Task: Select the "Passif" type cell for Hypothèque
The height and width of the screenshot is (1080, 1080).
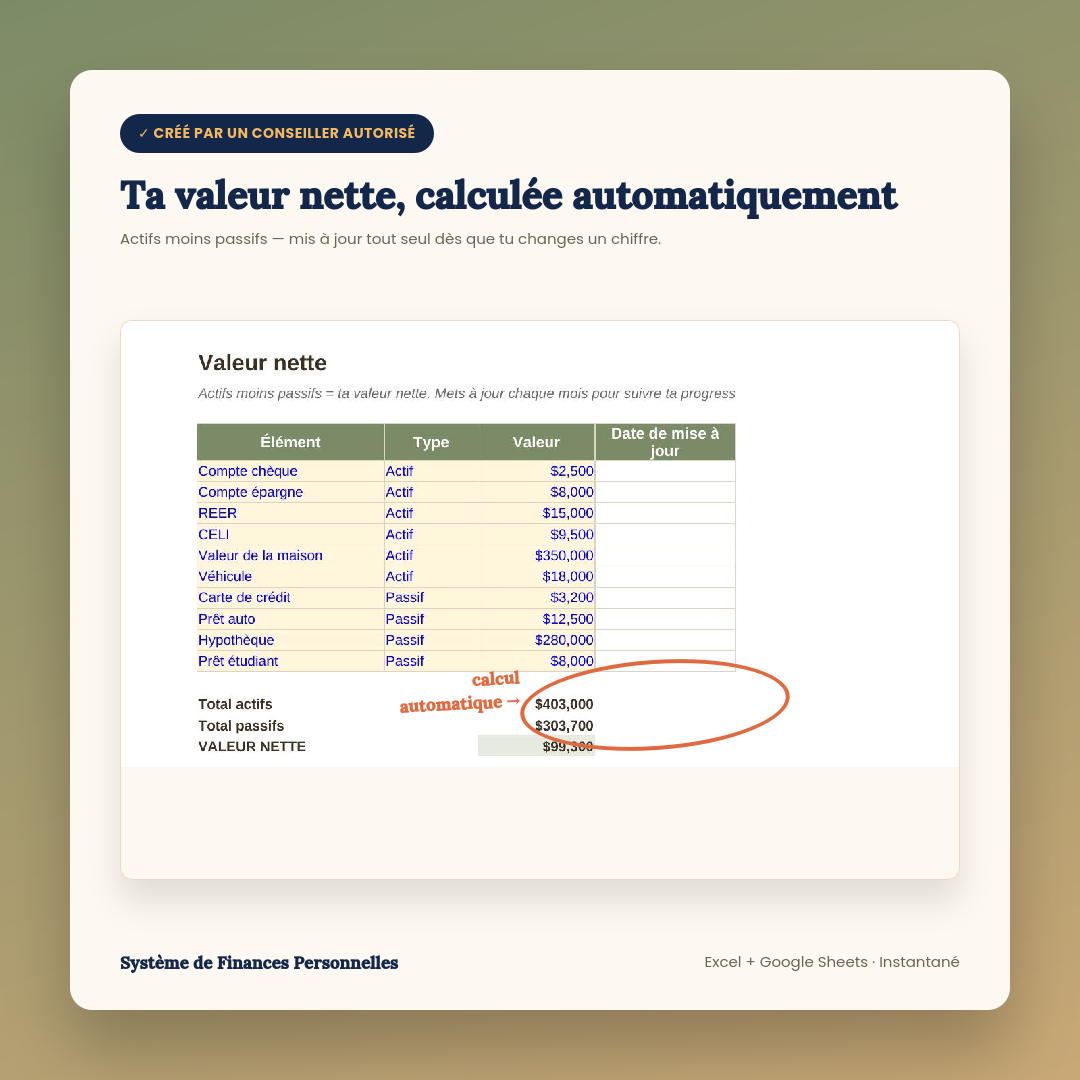Action: [431, 640]
